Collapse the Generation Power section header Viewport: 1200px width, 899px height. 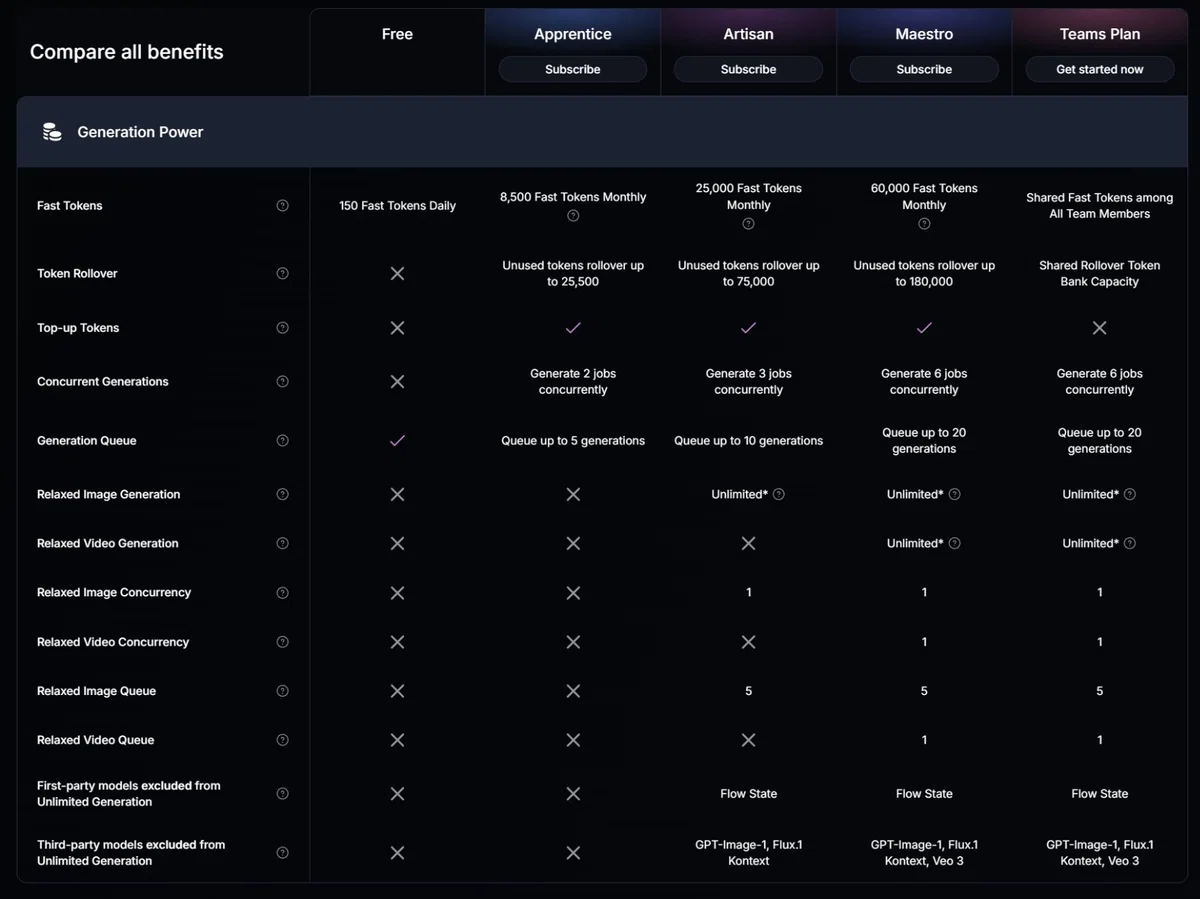click(602, 132)
